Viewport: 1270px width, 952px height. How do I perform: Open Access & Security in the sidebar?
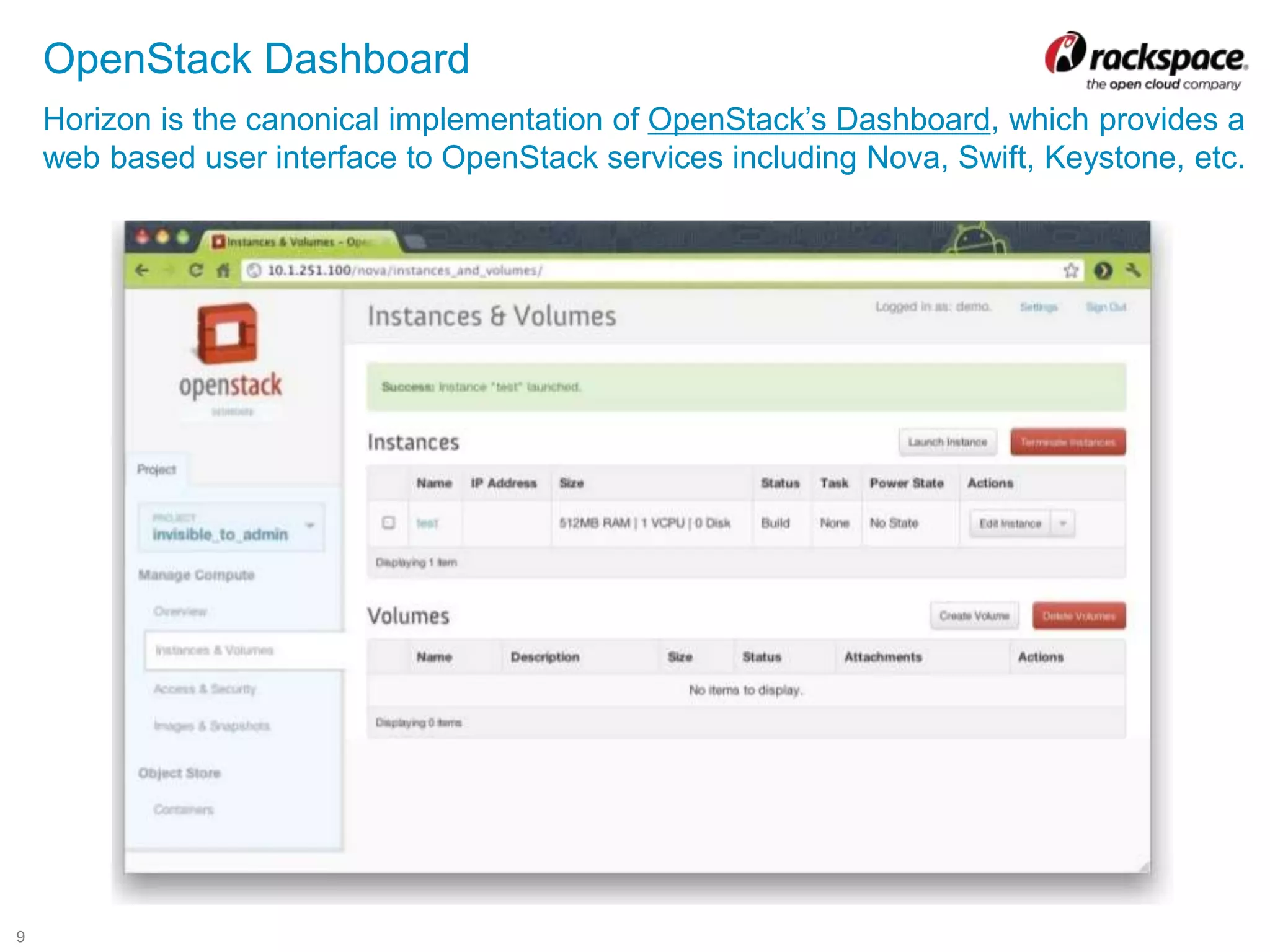(205, 689)
